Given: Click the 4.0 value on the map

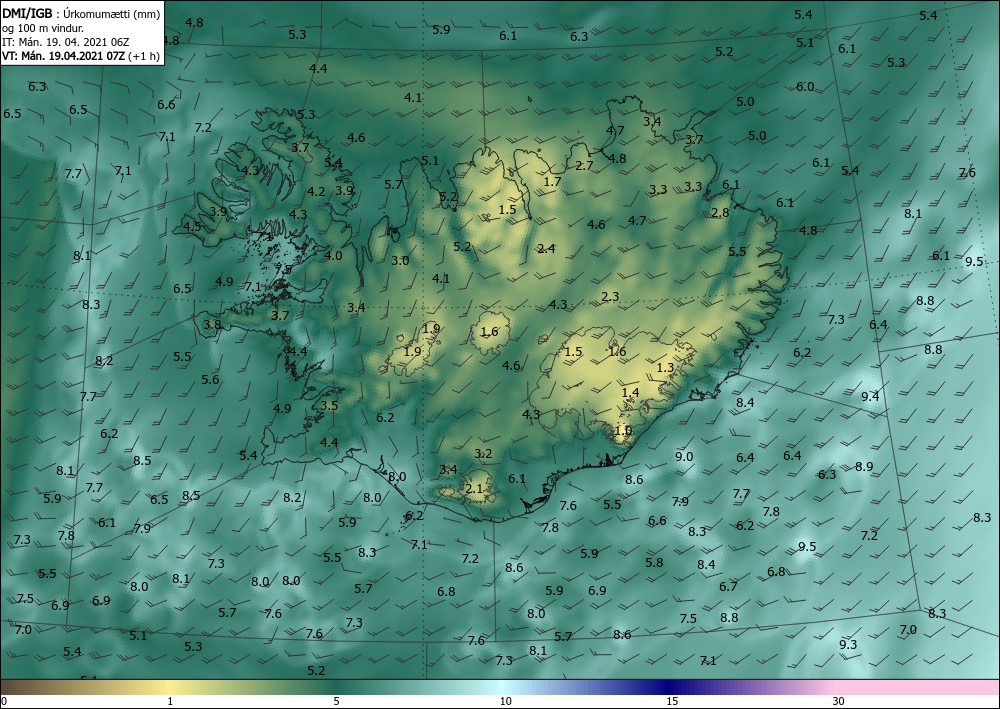Looking at the screenshot, I should pos(334,256).
